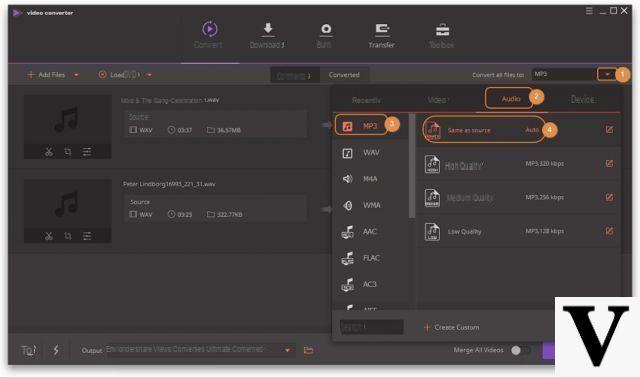Edit the Low Quality MP3 preset
The width and height of the screenshot is (640, 377).
point(609,231)
